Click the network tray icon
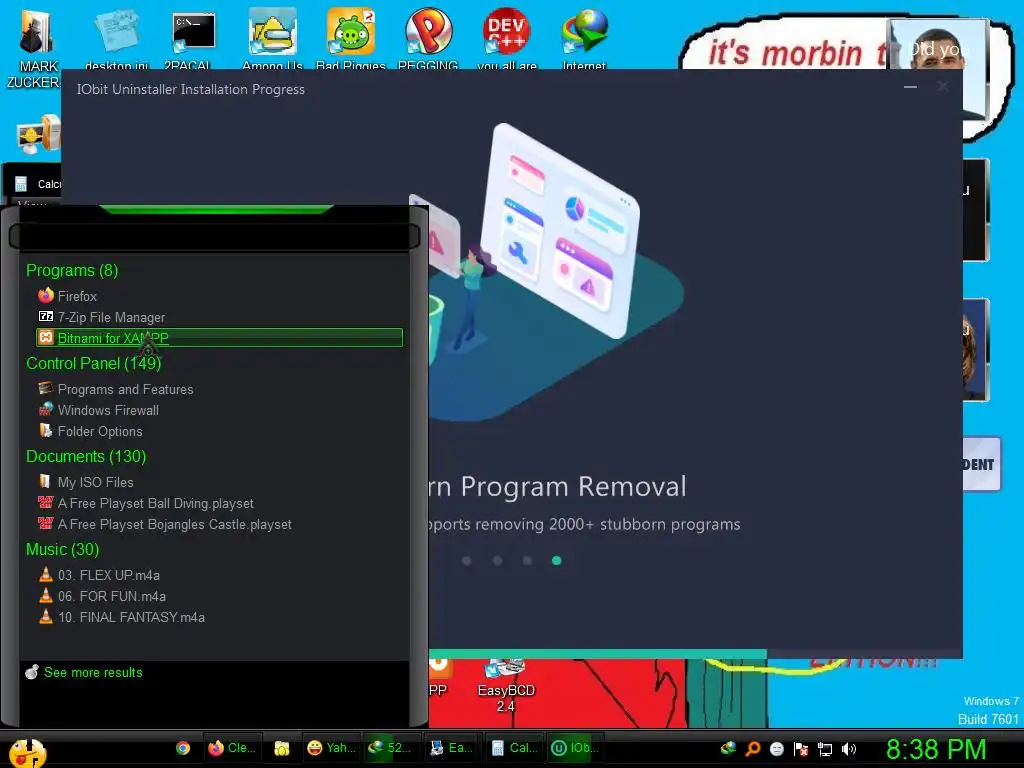1024x768 pixels. click(825, 749)
